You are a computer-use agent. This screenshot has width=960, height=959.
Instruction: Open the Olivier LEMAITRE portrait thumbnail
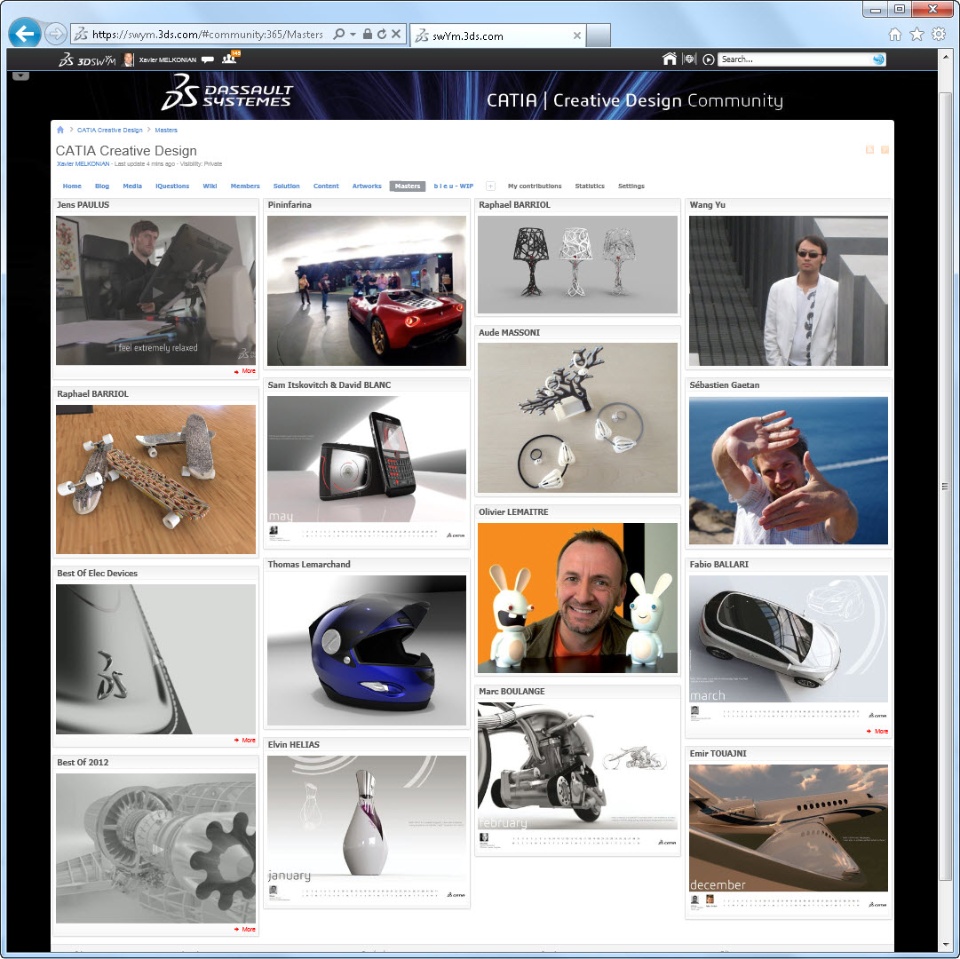[x=577, y=598]
